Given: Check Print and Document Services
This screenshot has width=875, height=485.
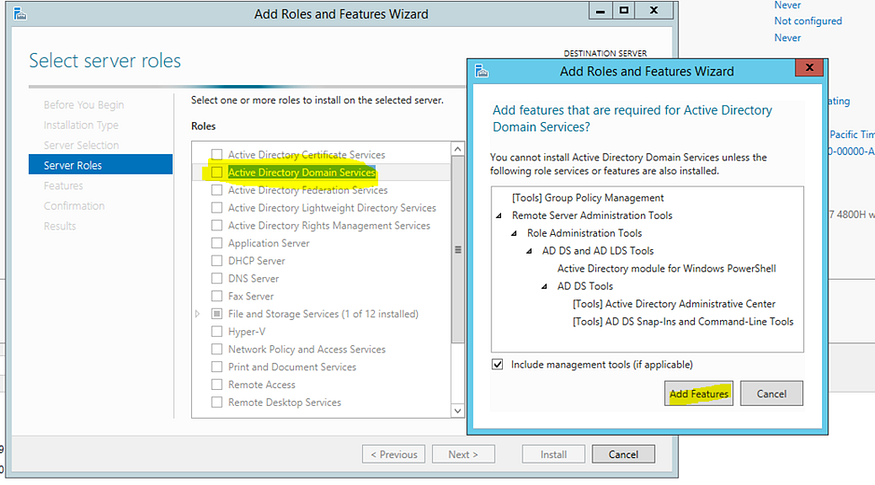Looking at the screenshot, I should pos(217,367).
